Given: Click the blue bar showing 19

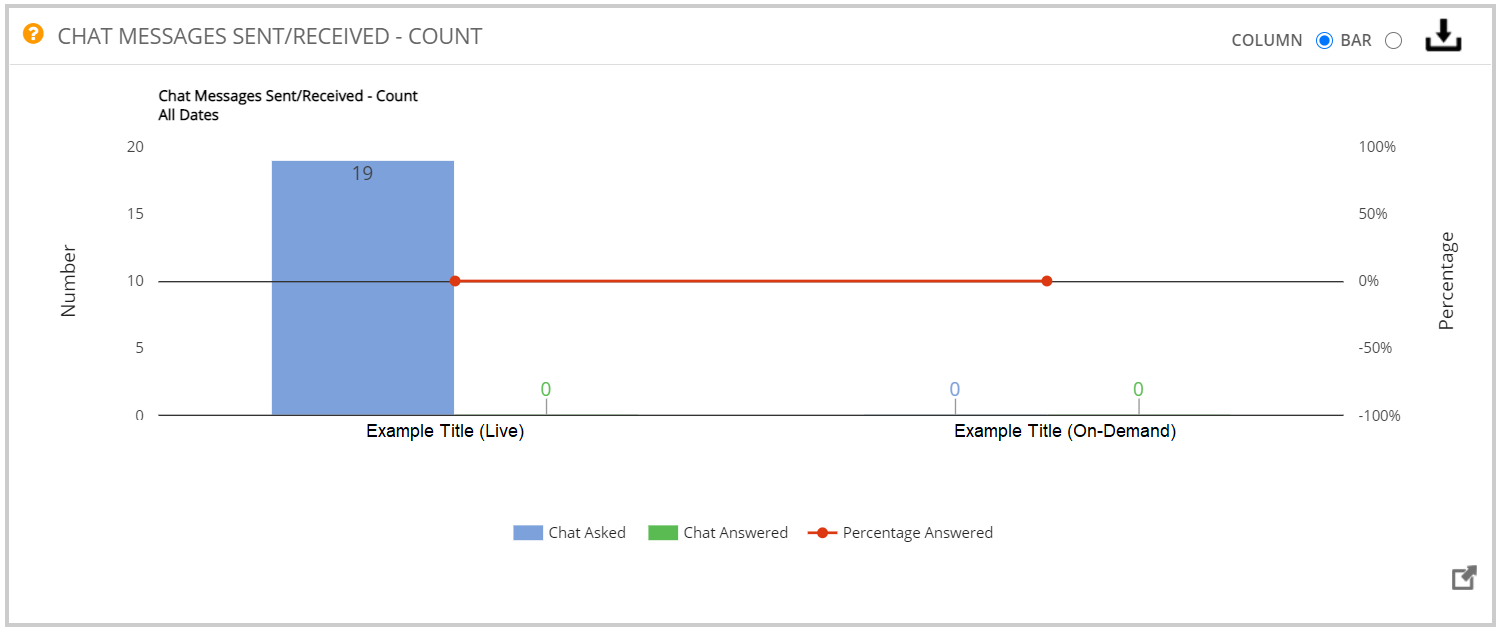Looking at the screenshot, I should point(363,288).
